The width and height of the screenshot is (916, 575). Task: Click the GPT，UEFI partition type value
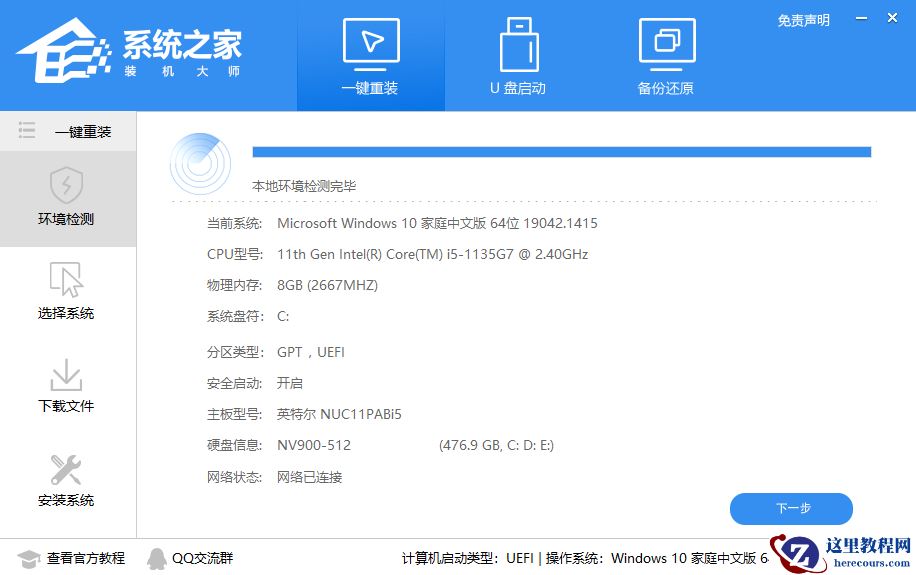[x=311, y=352]
